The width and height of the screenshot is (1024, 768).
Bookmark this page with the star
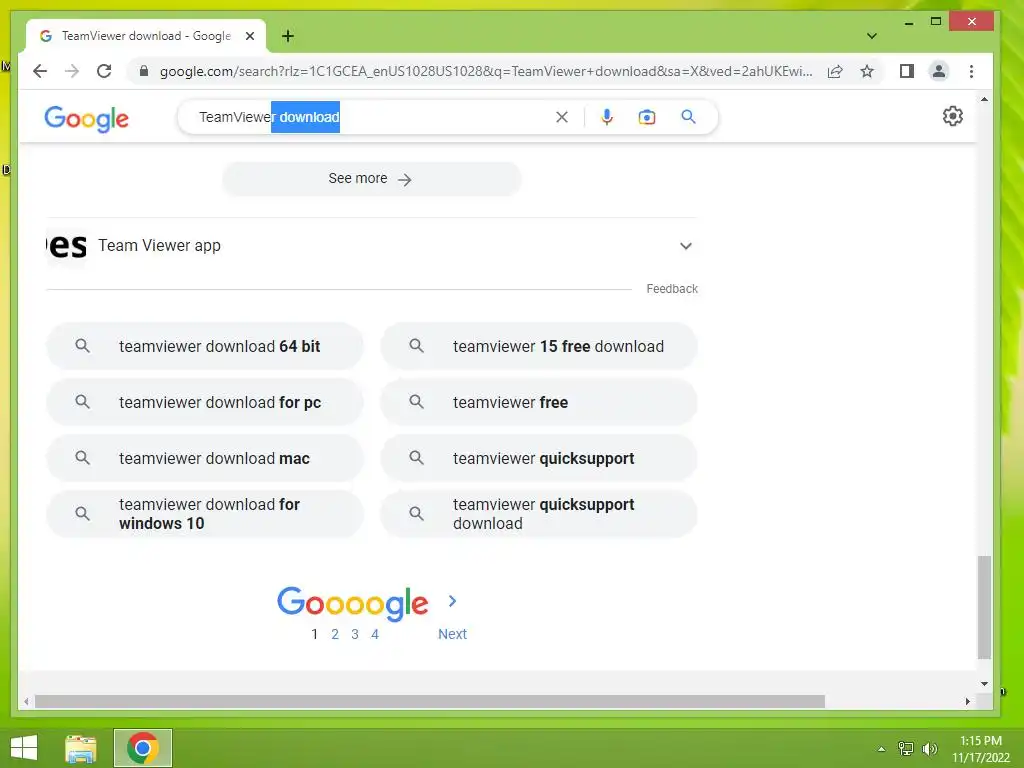pyautogui.click(x=867, y=71)
